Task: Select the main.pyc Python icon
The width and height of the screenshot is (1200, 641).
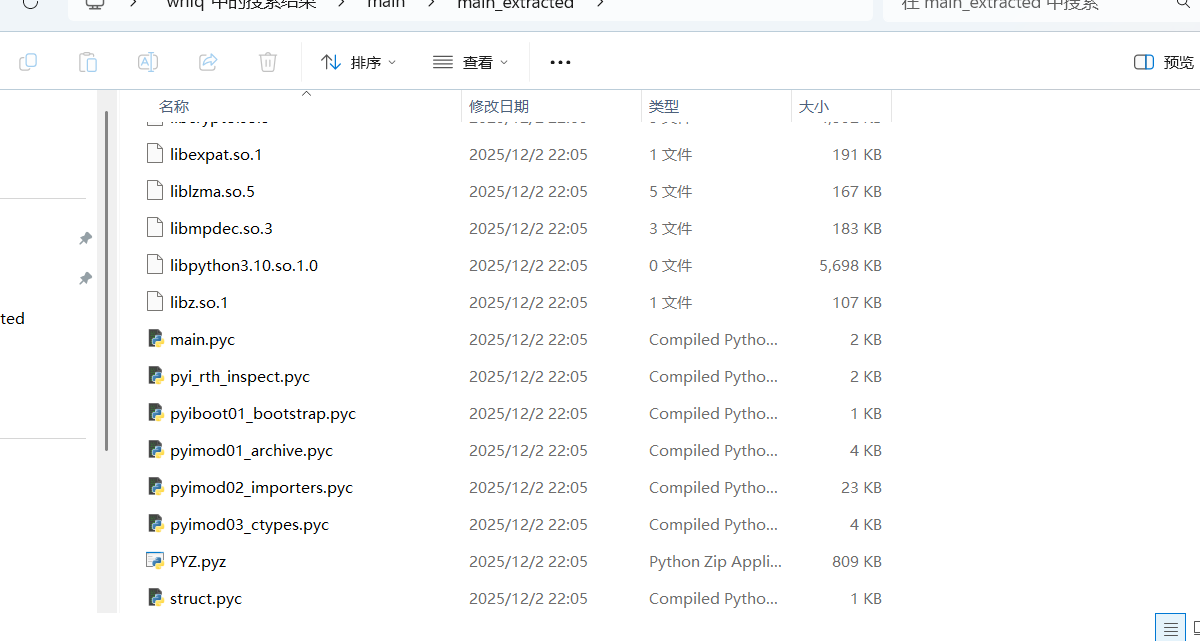Action: [155, 339]
